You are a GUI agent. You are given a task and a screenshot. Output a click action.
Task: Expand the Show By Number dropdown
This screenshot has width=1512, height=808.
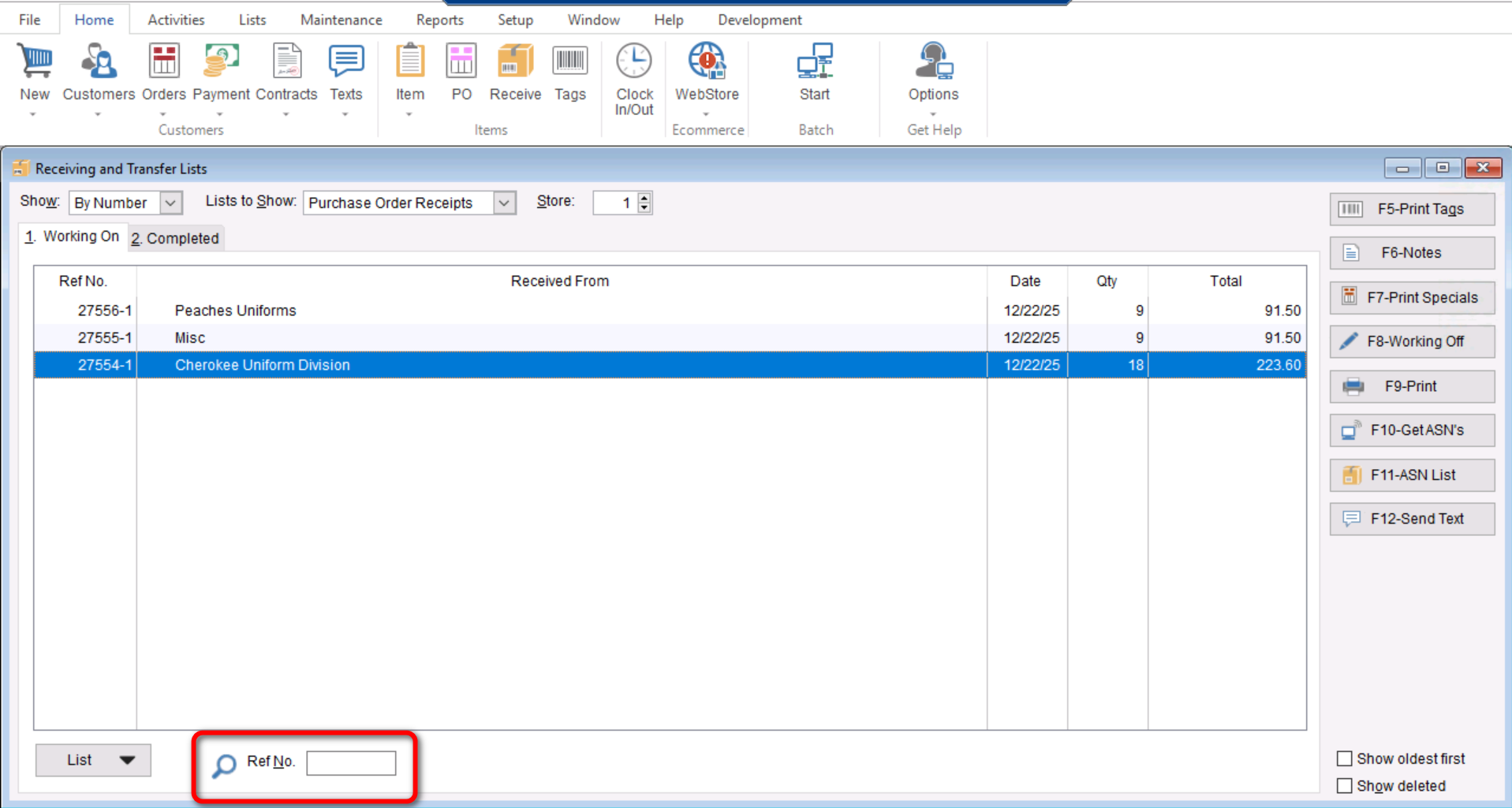pyautogui.click(x=170, y=203)
